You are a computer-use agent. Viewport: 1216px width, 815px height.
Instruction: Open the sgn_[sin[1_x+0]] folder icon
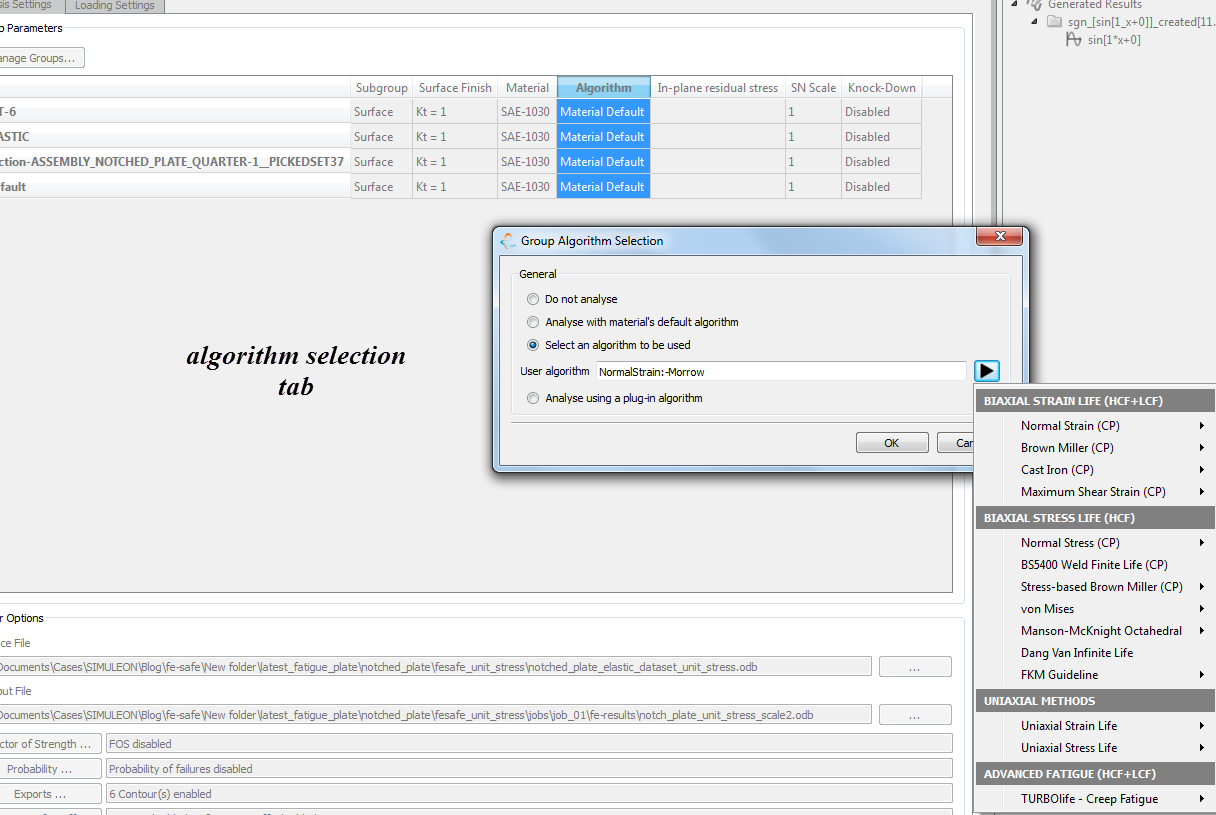(x=1054, y=21)
